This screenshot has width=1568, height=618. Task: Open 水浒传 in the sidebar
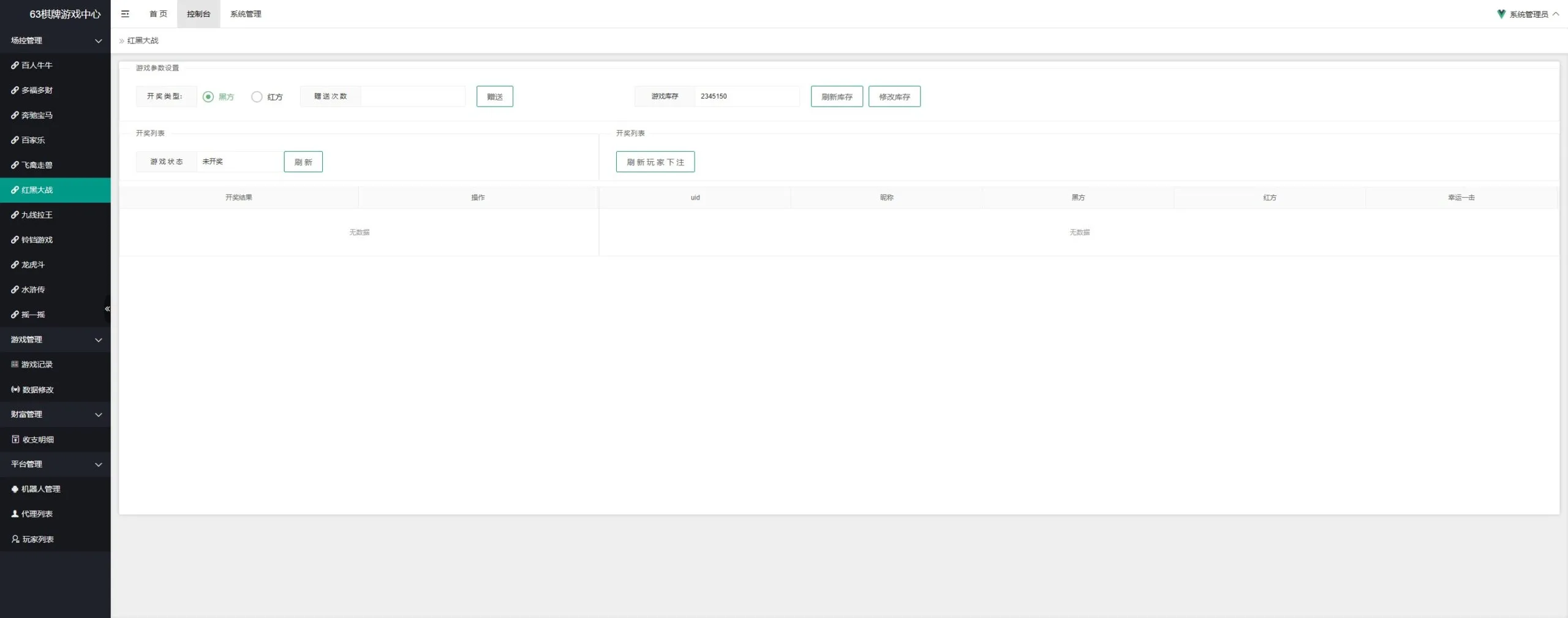55,290
